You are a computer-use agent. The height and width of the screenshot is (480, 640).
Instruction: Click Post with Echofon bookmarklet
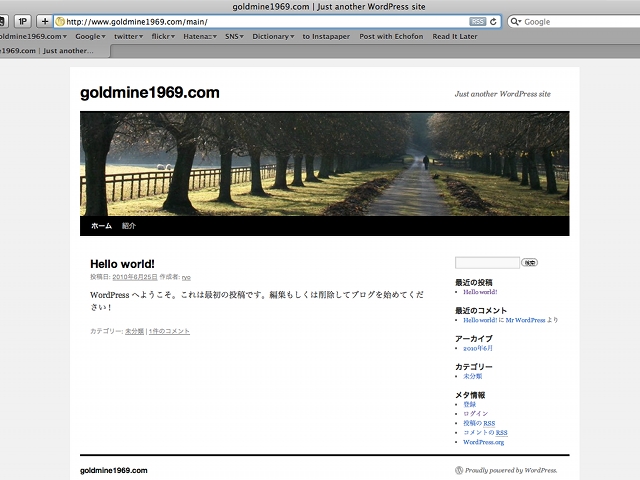391,36
